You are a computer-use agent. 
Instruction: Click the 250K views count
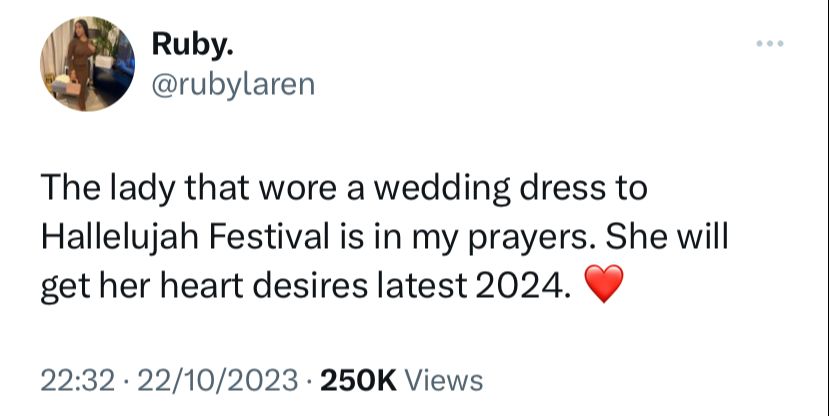pos(358,381)
